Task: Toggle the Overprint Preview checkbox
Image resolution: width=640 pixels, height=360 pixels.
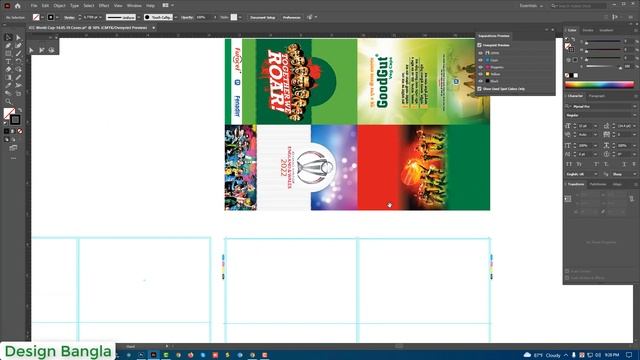Action: (480, 45)
